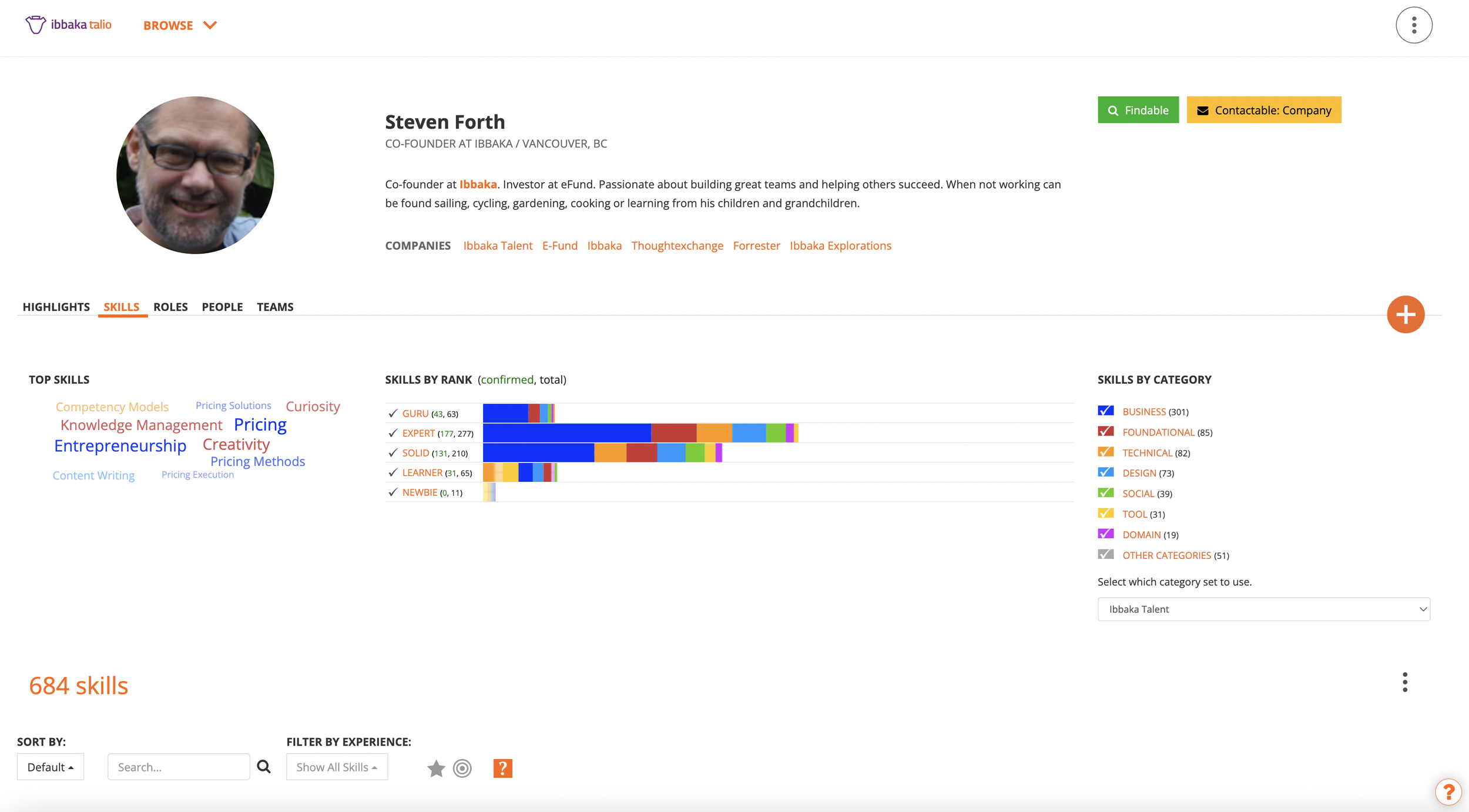Image resolution: width=1469 pixels, height=812 pixels.
Task: Toggle the GURU rank checkmark
Action: tap(393, 413)
